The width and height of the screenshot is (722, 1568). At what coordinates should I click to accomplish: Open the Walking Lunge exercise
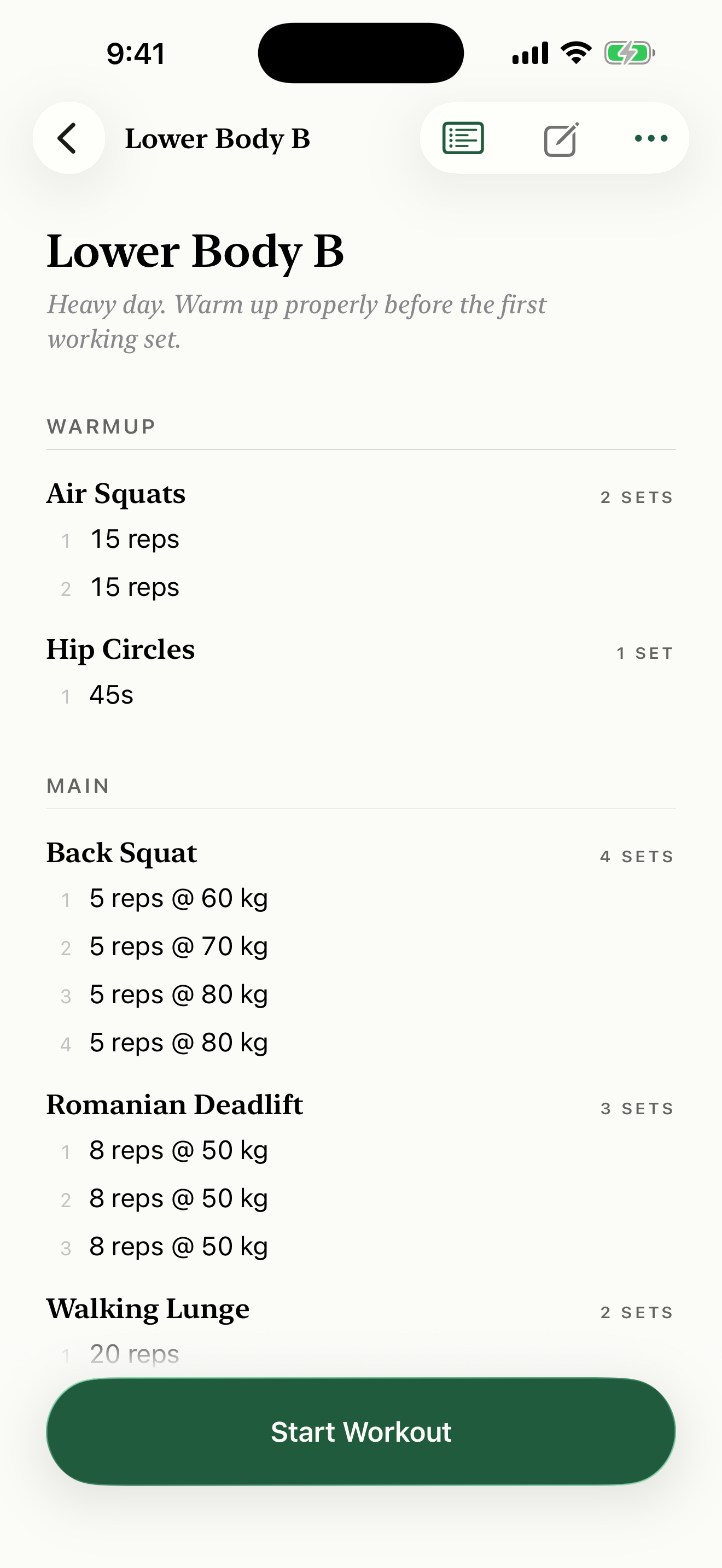148,1309
